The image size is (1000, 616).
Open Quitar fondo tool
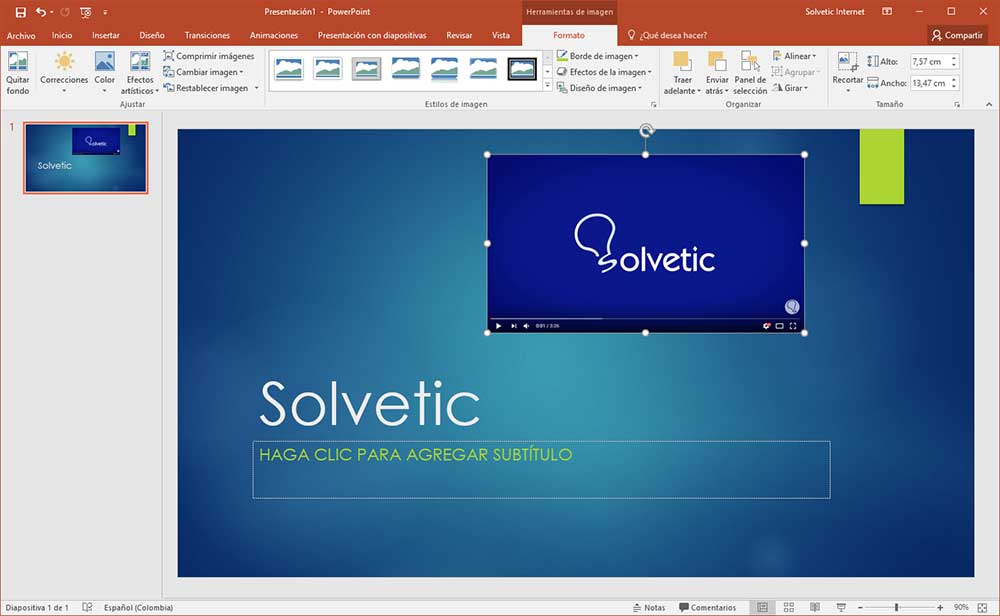[x=18, y=73]
